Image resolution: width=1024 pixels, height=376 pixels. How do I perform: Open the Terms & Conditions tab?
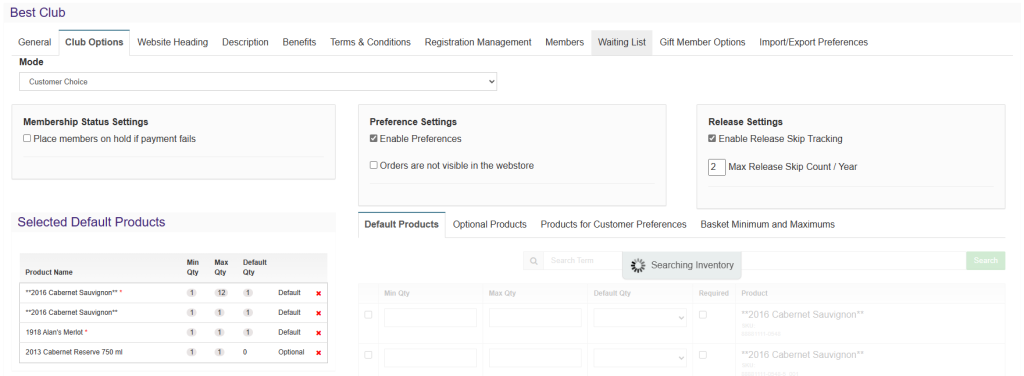[370, 42]
